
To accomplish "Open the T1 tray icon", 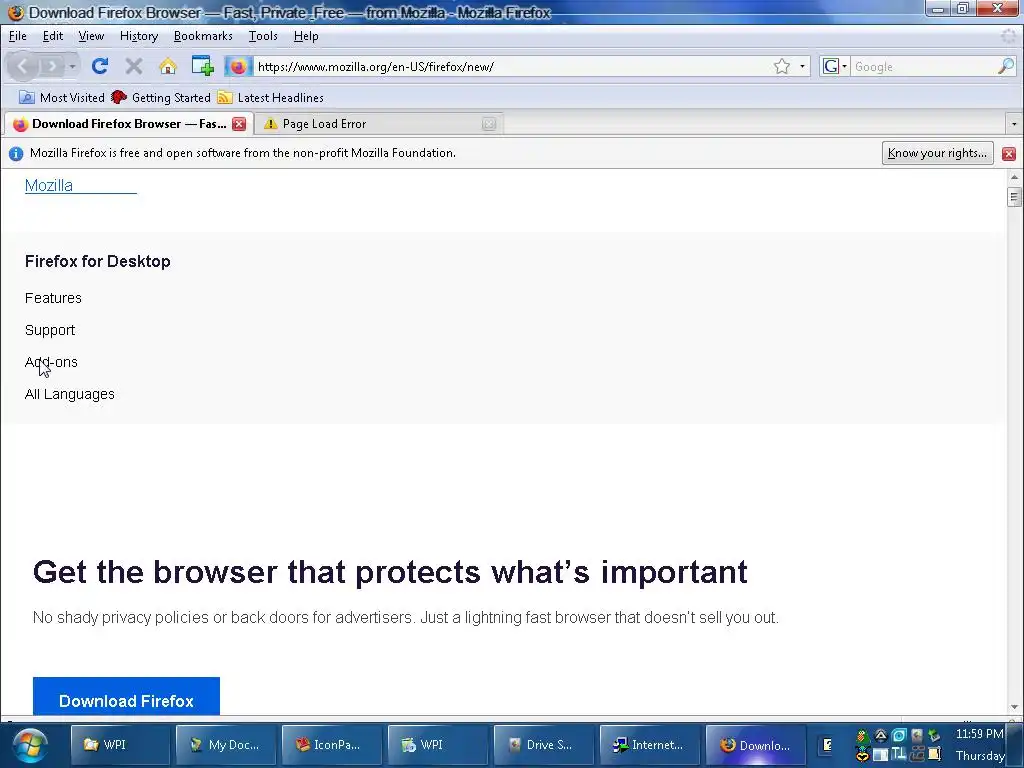I will 899,754.
